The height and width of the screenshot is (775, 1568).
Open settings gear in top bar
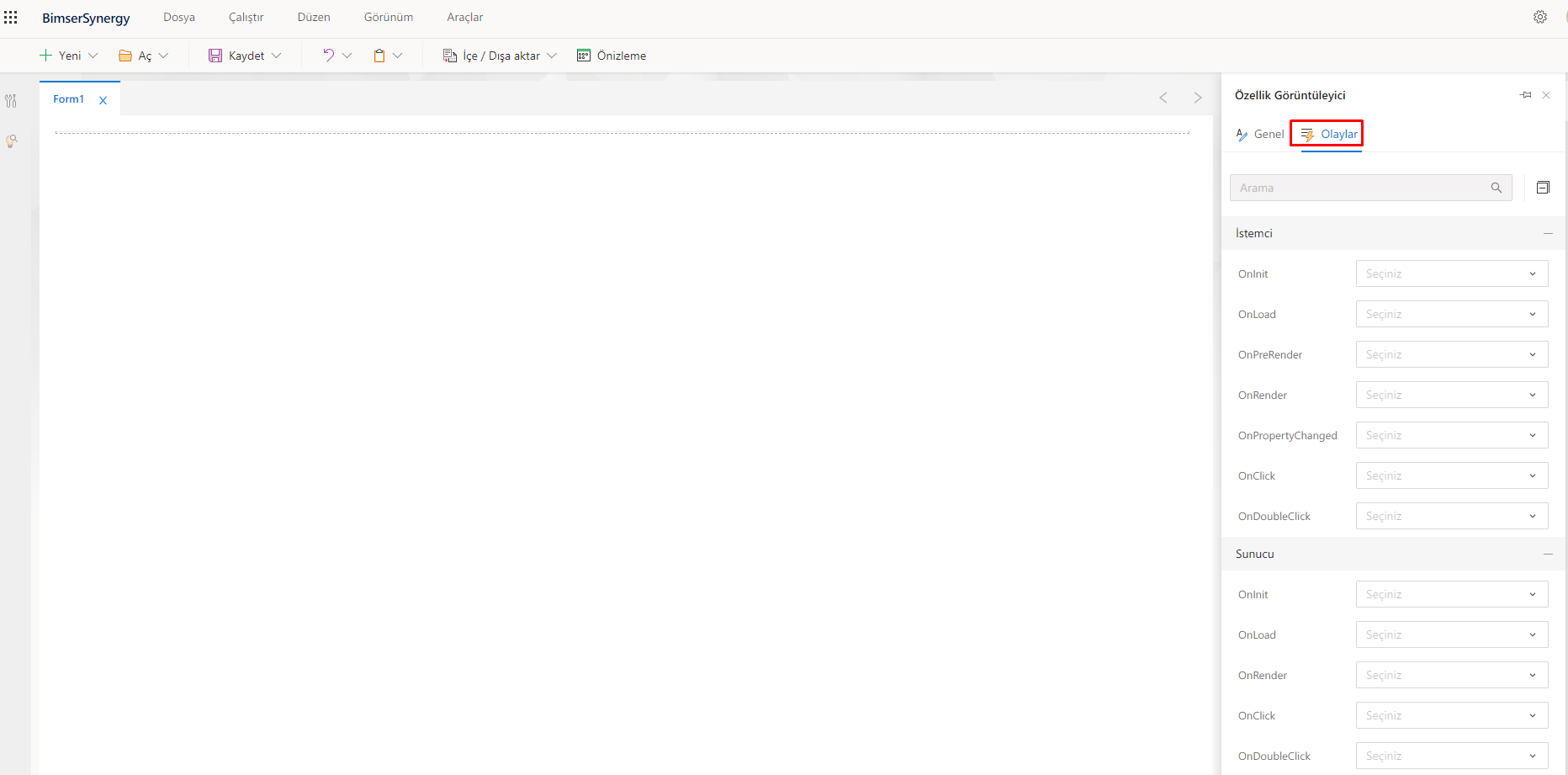(x=1540, y=17)
